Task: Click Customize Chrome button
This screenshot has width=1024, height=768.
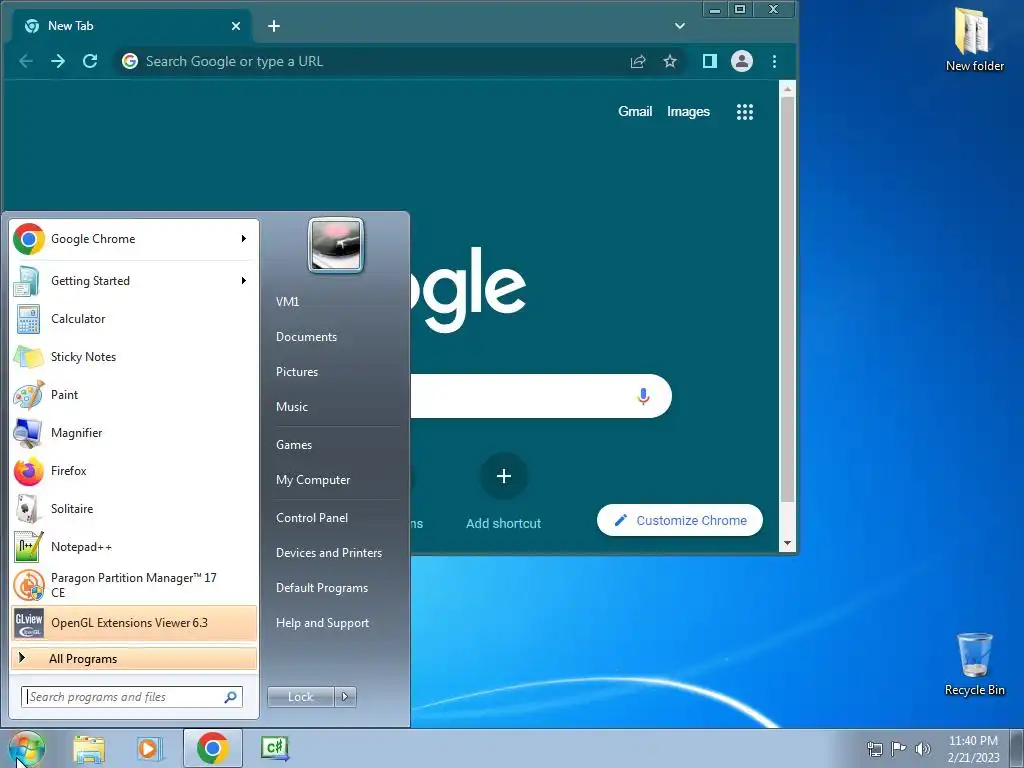Action: [680, 520]
